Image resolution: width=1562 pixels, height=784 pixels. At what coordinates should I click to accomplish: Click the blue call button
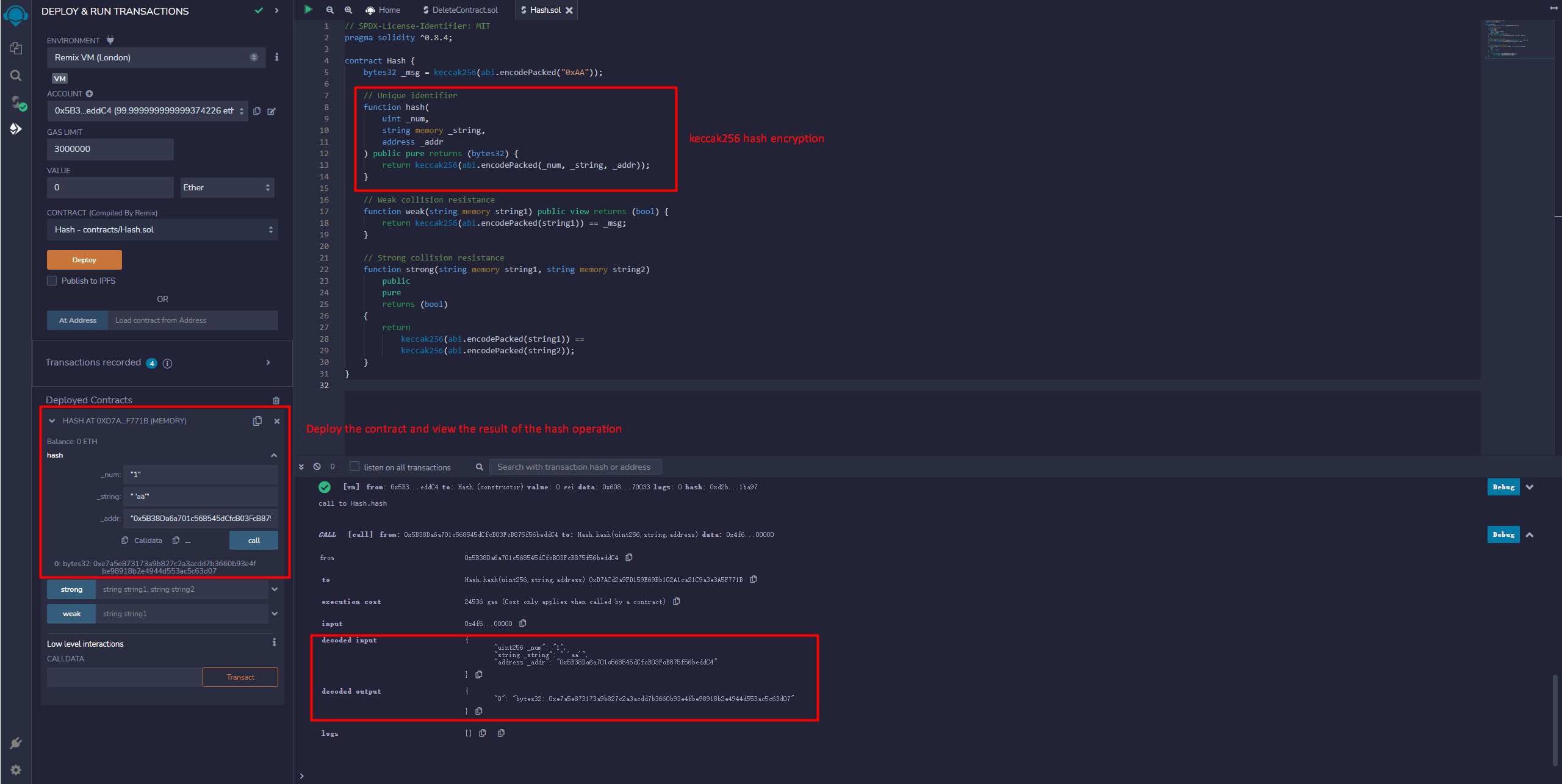click(254, 541)
